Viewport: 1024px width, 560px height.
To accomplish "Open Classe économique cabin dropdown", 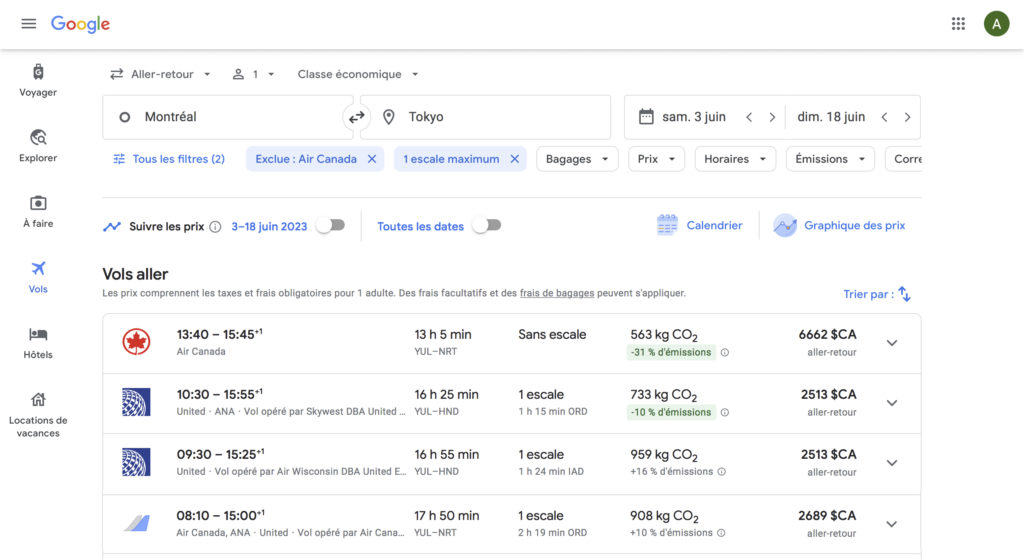I will pyautogui.click(x=357, y=74).
